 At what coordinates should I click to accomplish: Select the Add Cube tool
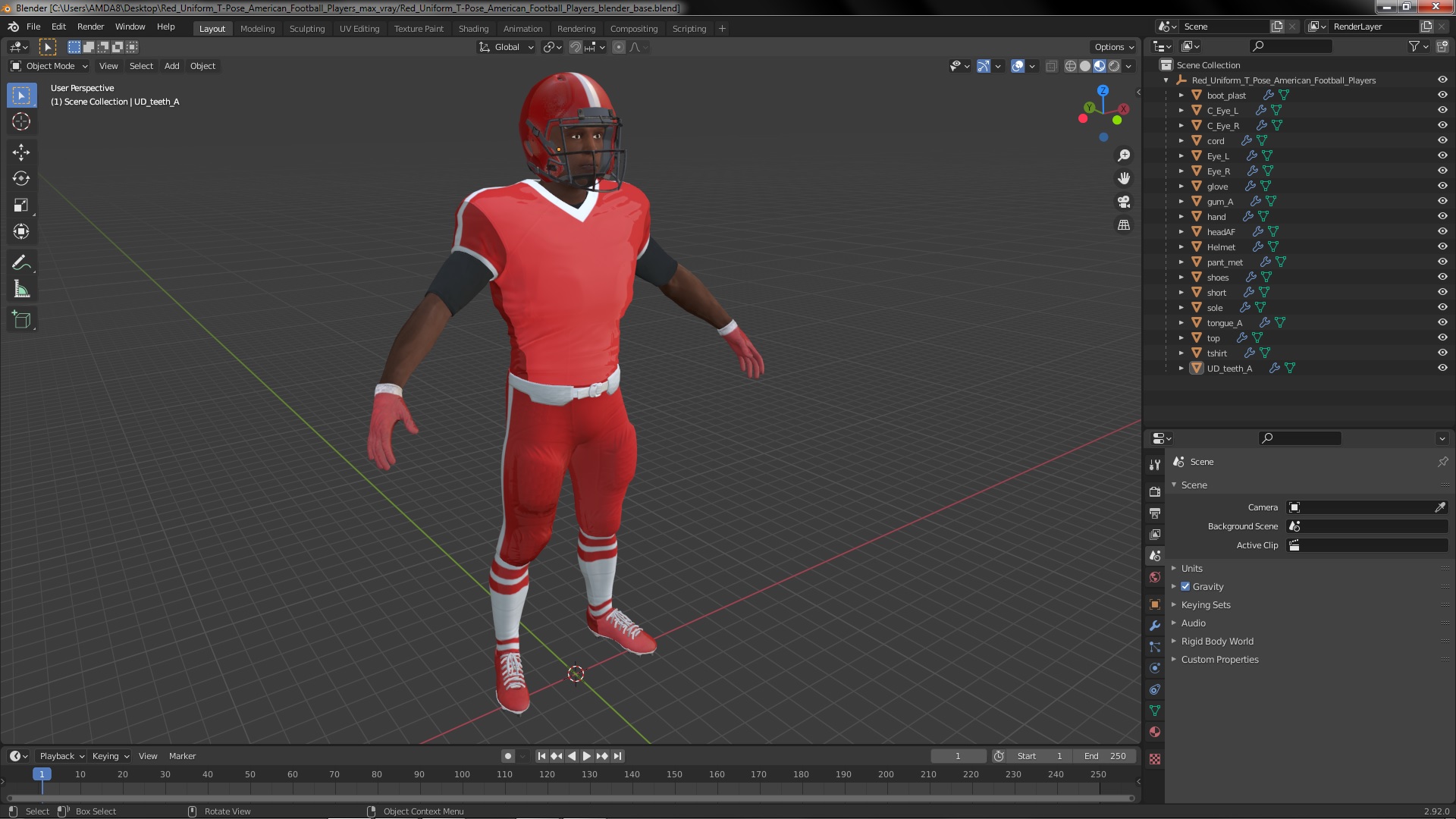click(21, 320)
